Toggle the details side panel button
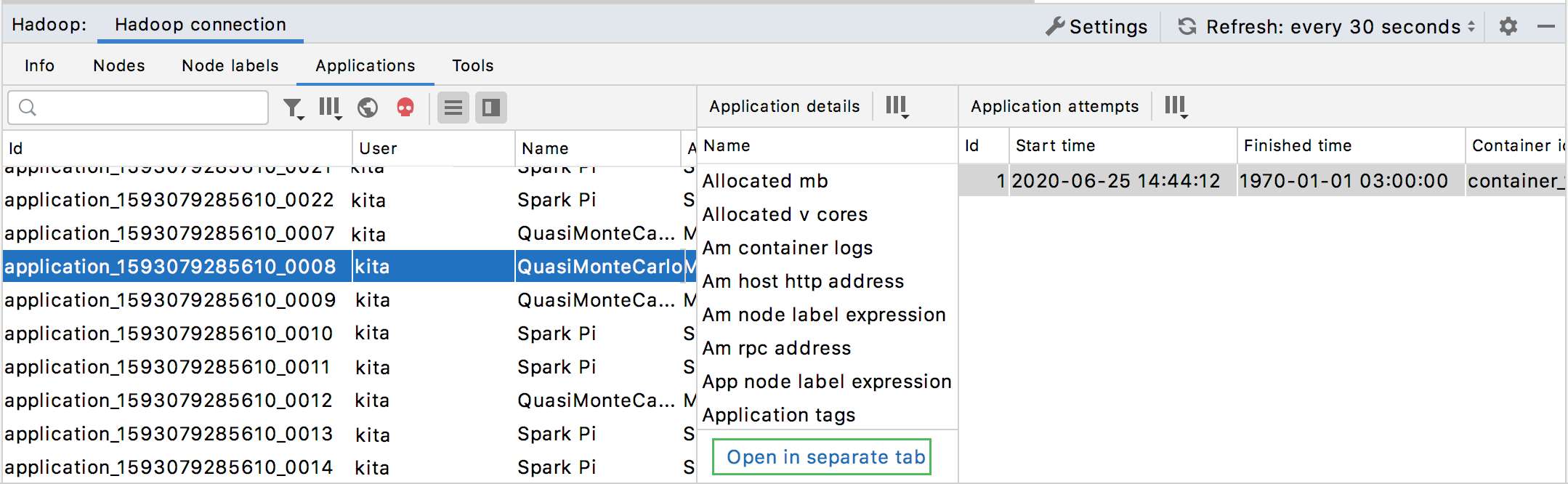This screenshot has height=484, width=1568. pos(491,108)
